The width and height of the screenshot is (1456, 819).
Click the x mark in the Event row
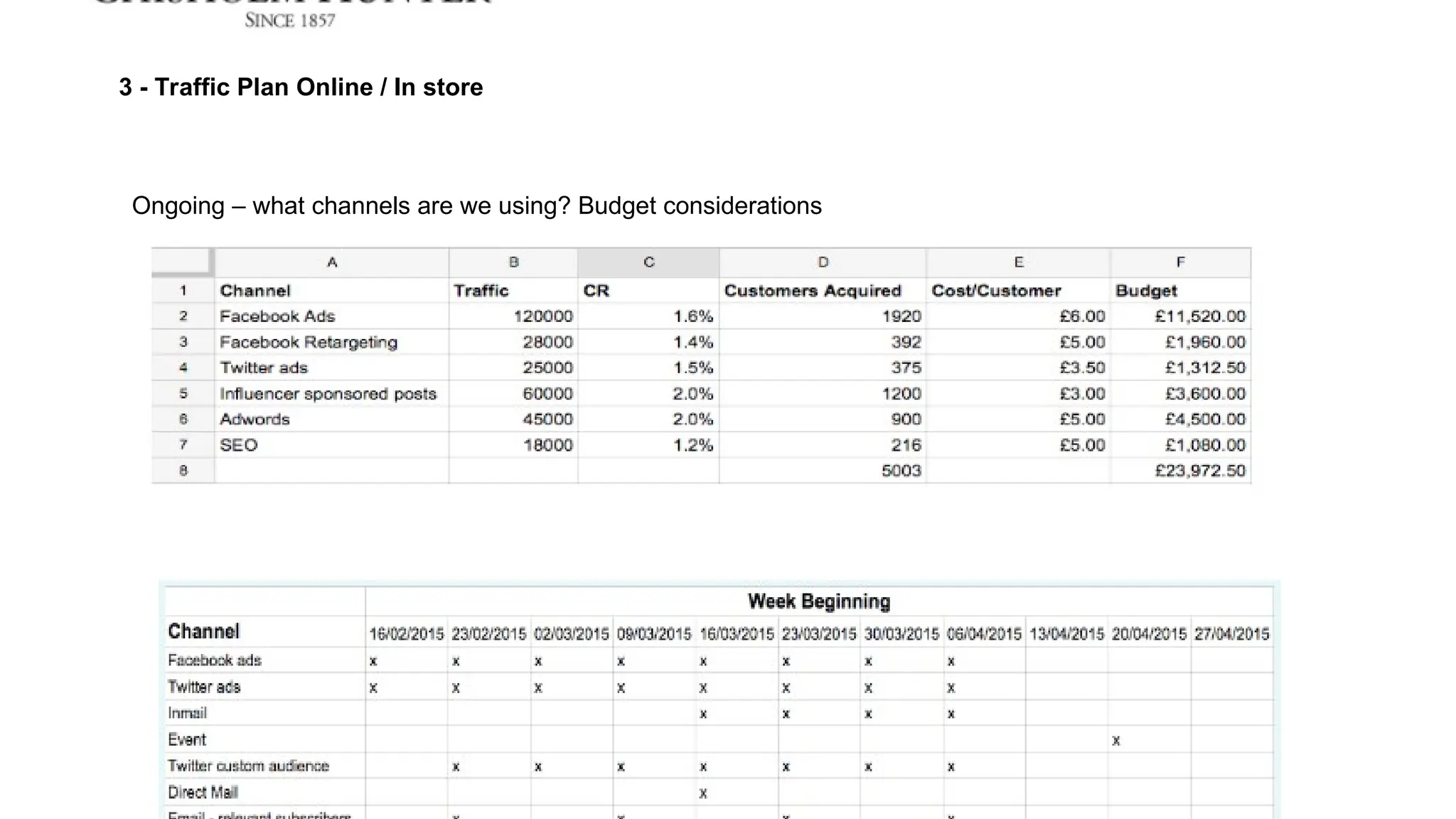click(x=1116, y=741)
